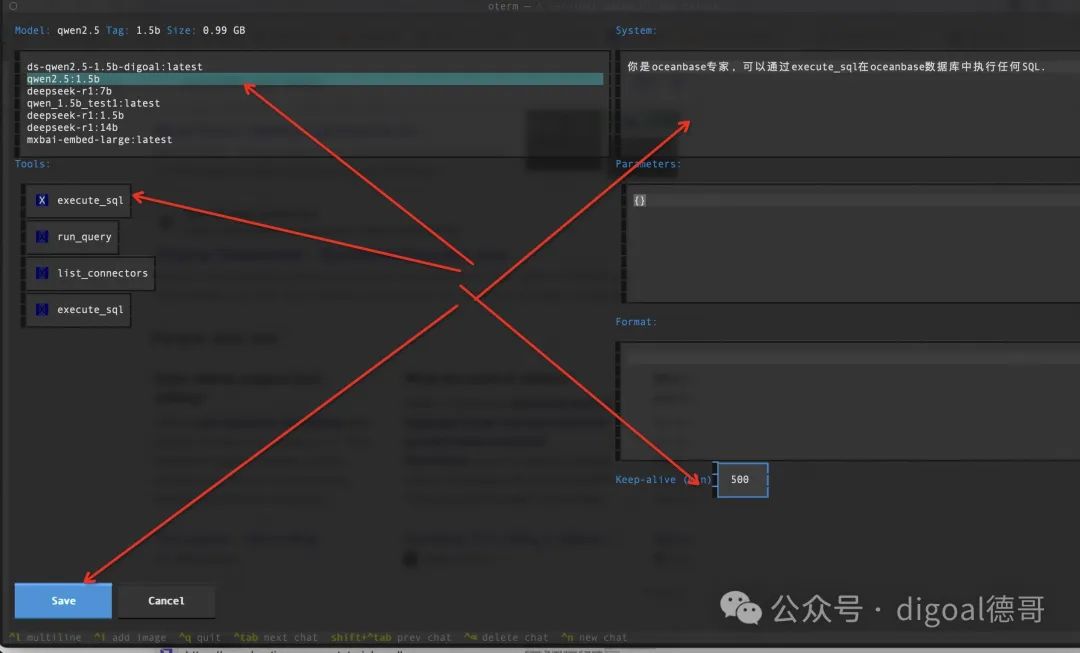Viewport: 1080px width, 653px height.
Task: Click the quit shortcut in footer
Action: click(200, 638)
